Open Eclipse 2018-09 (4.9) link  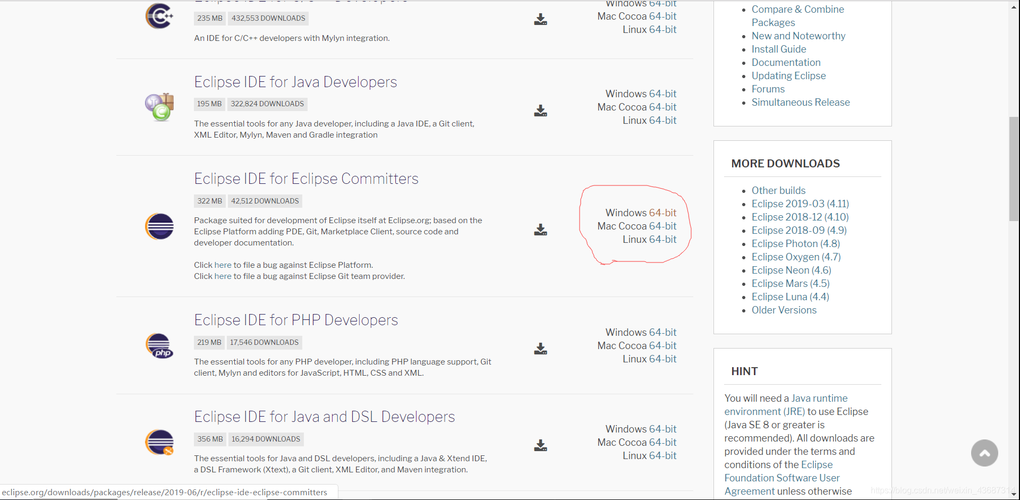tap(799, 230)
